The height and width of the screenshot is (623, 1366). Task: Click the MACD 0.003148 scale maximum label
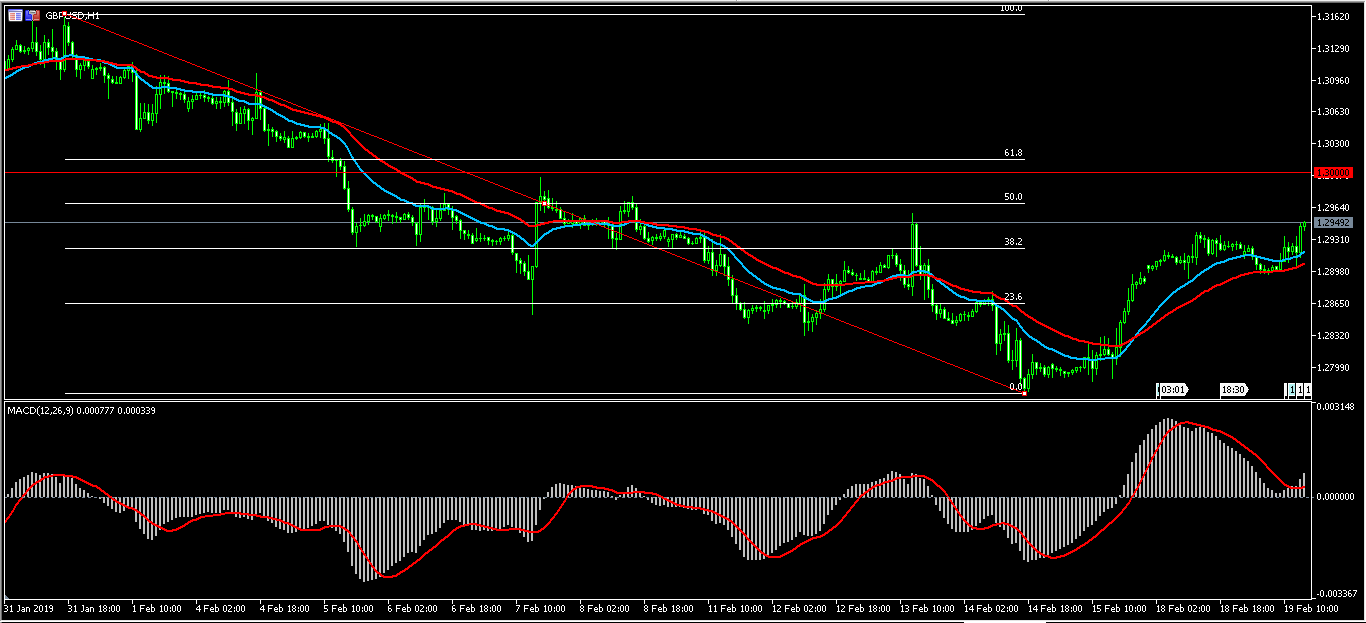(x=1335, y=407)
